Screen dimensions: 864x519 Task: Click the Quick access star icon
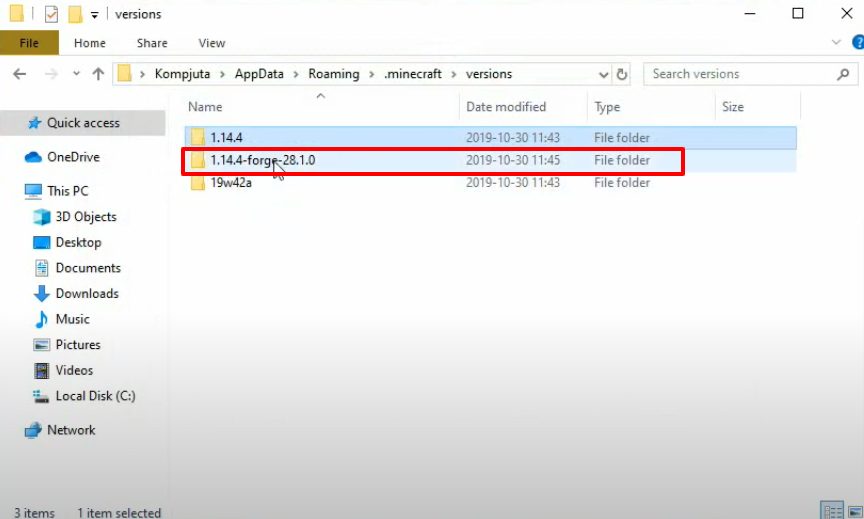(x=34, y=123)
